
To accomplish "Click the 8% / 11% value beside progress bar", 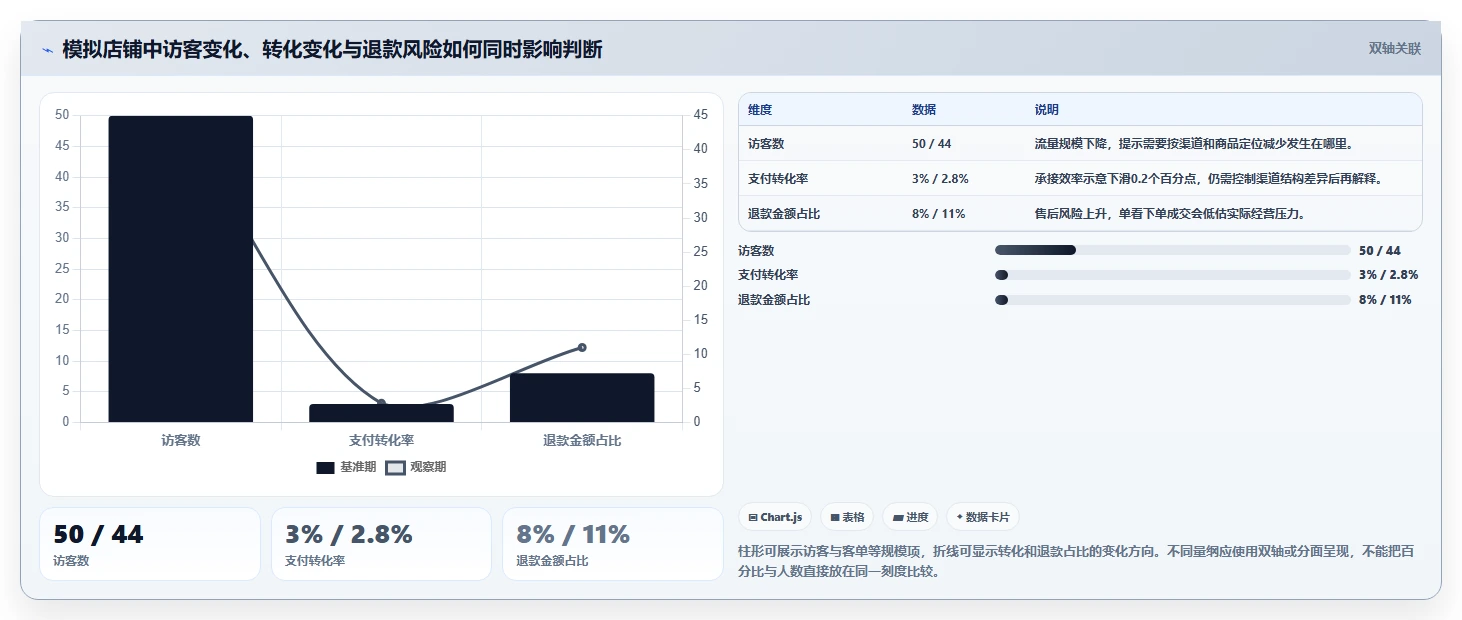I will point(1385,300).
